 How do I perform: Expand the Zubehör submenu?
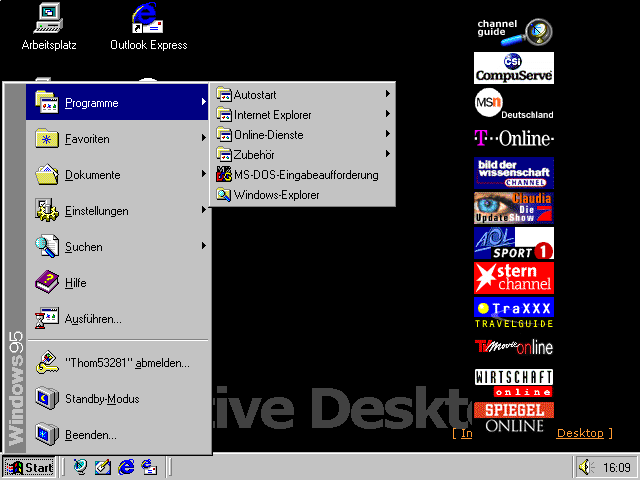tap(254, 154)
